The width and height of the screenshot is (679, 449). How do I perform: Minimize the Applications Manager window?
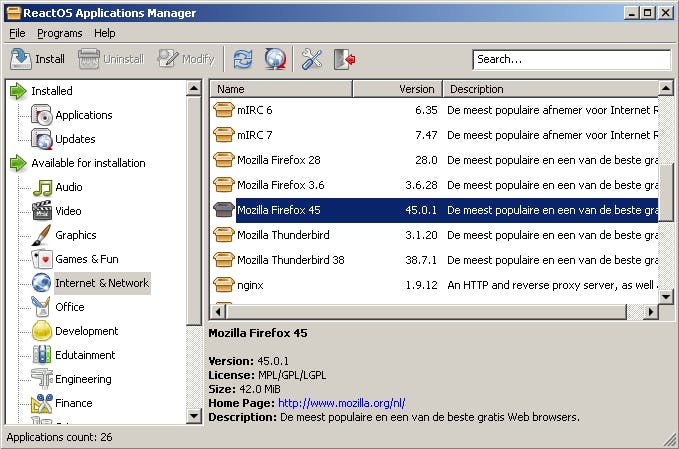tap(632, 13)
